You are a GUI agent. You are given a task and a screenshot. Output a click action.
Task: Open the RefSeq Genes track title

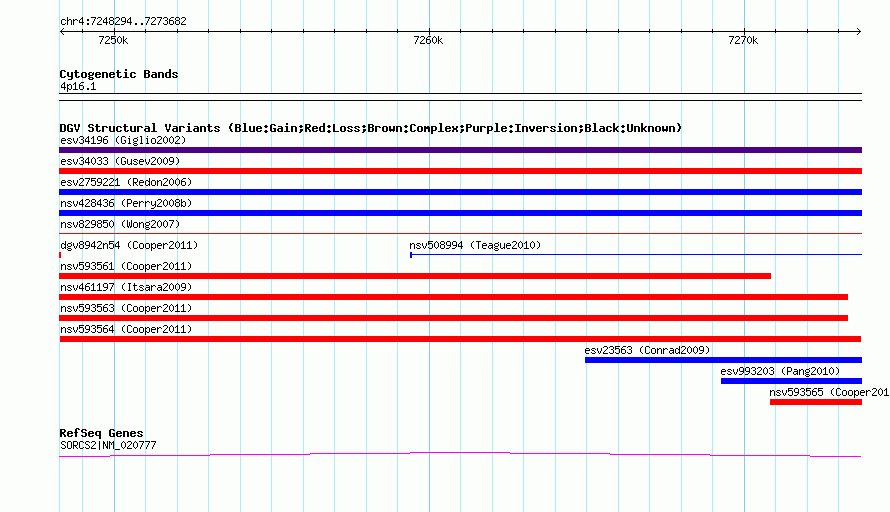click(x=101, y=433)
